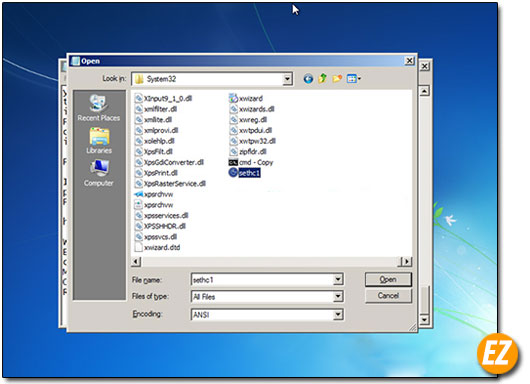530x384 pixels.
Task: Select zipfldr.dll file icon
Action: coord(234,151)
